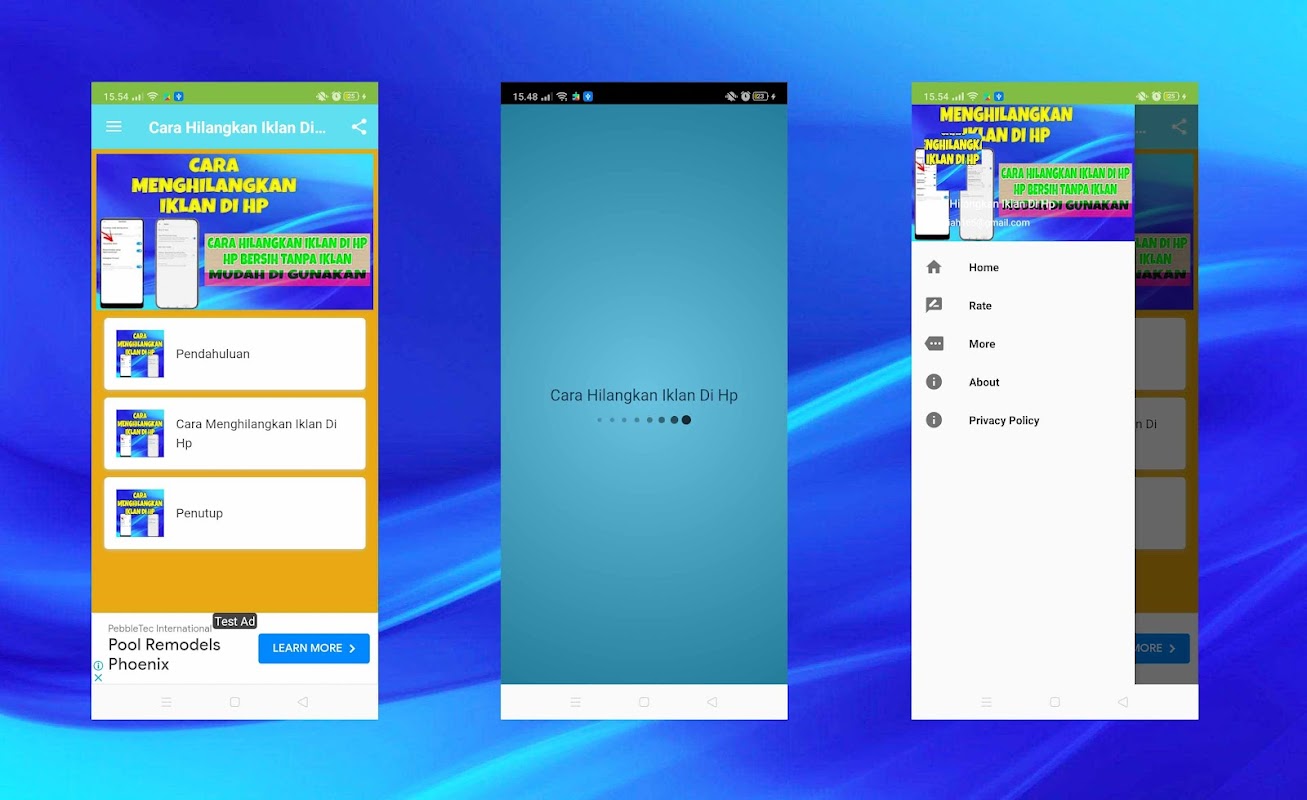Tap the back triangle icon on the left phone
This screenshot has height=800, width=1307.
[x=303, y=702]
